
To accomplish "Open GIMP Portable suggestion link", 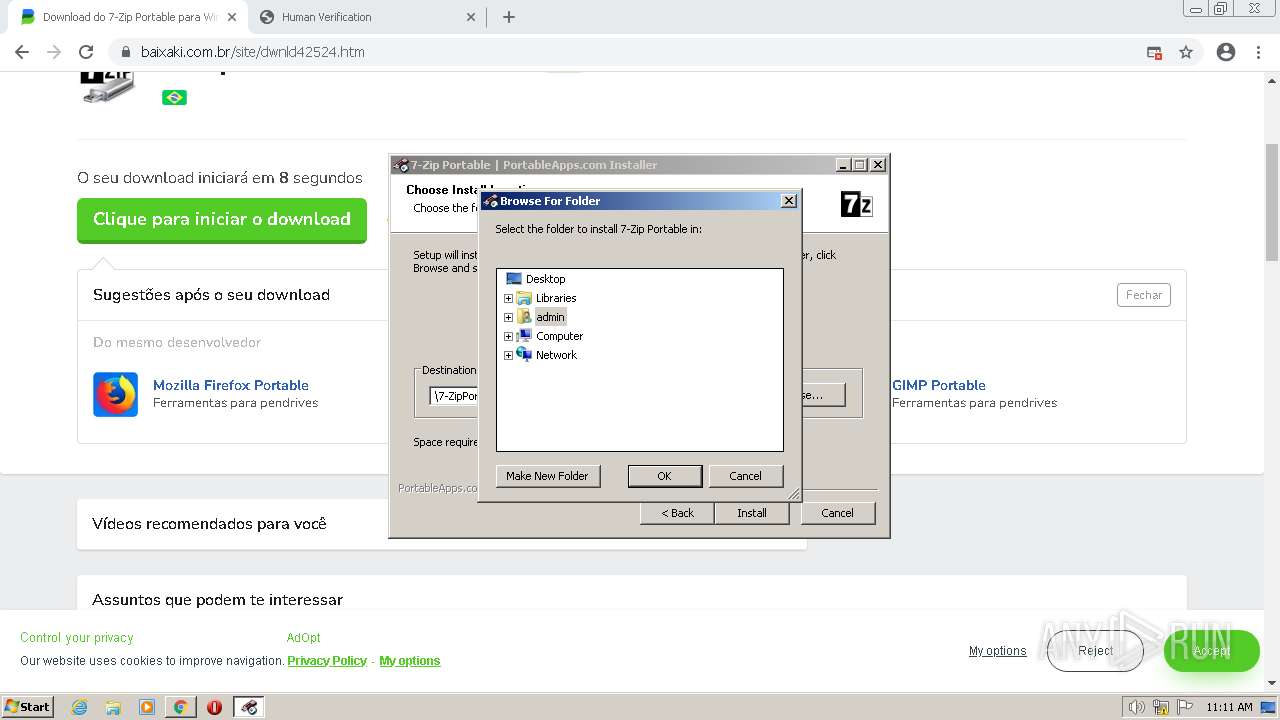I will point(939,385).
